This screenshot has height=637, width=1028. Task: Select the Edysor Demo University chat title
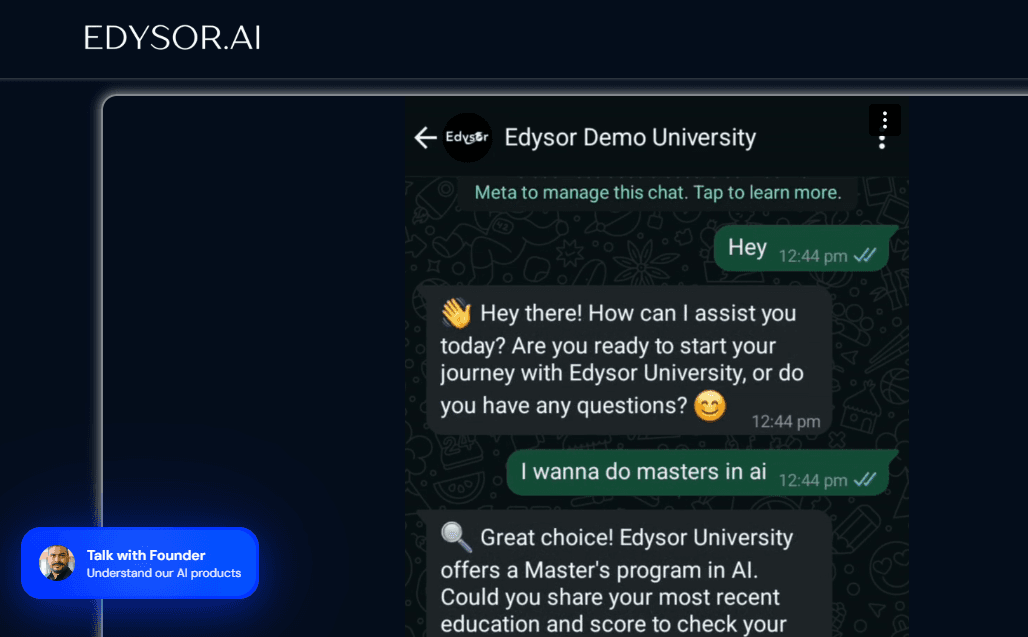(630, 137)
